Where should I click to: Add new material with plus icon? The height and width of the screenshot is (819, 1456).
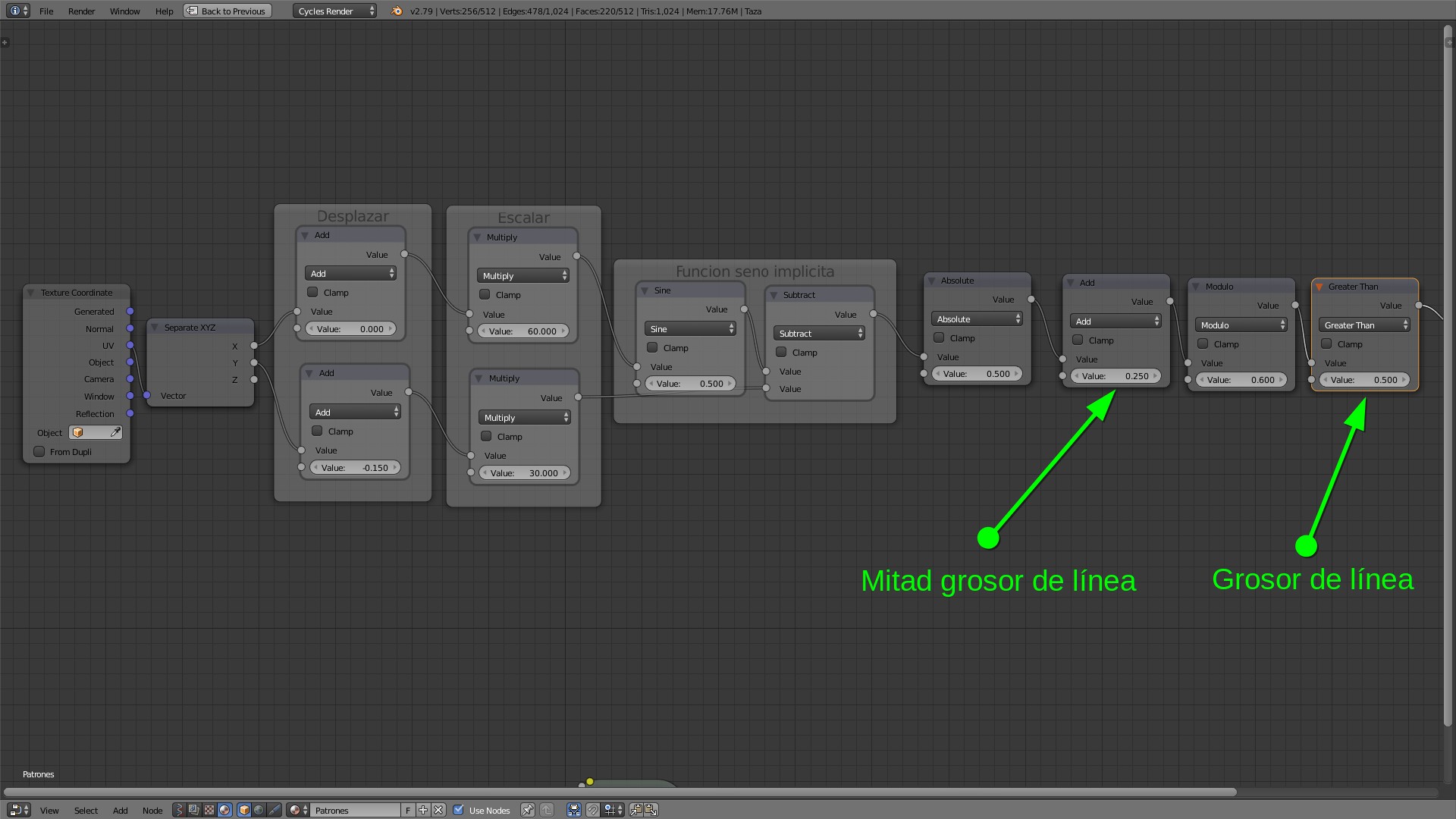click(x=423, y=810)
